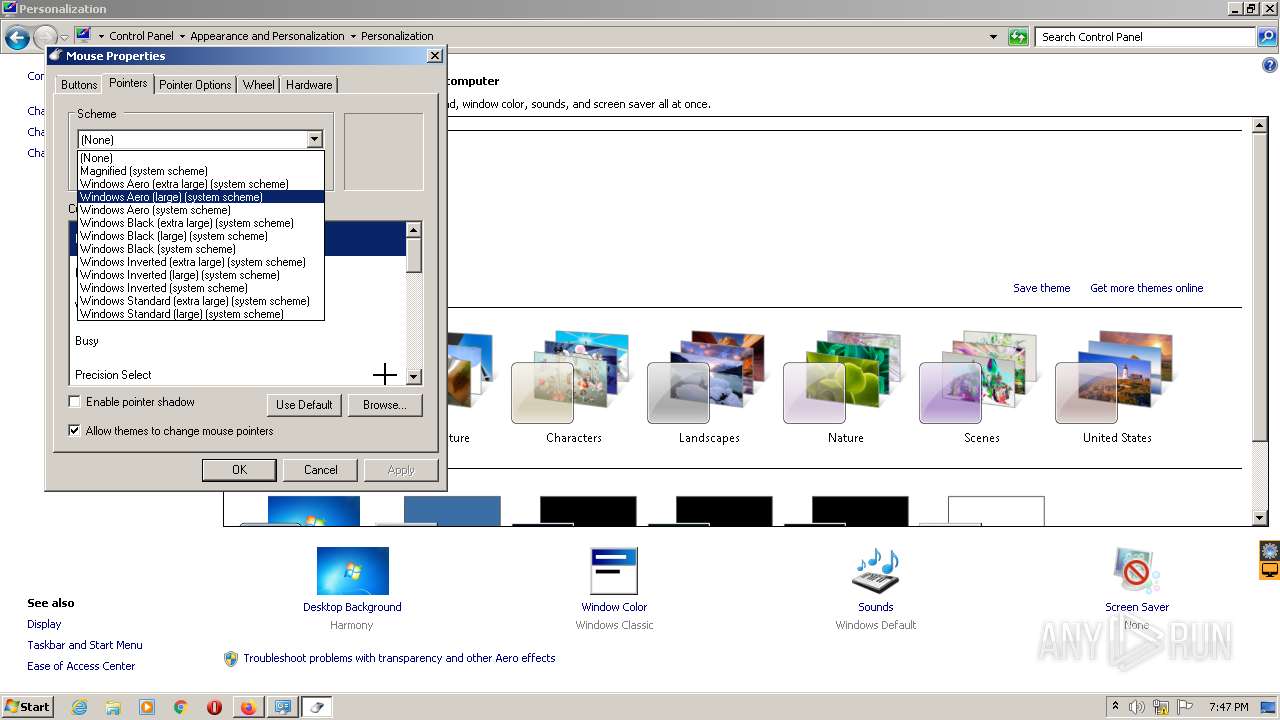1280x720 pixels.
Task: Select the Pointers tab
Action: pyautogui.click(x=128, y=83)
